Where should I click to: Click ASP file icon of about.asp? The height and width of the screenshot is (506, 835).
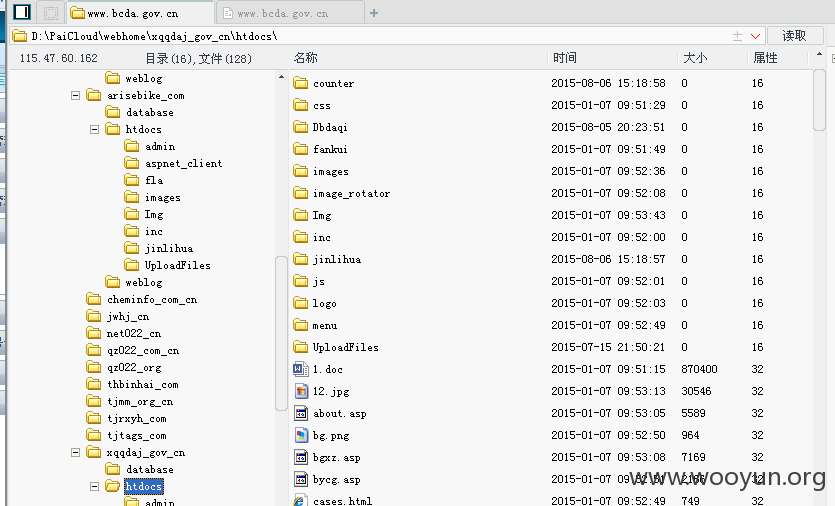301,413
